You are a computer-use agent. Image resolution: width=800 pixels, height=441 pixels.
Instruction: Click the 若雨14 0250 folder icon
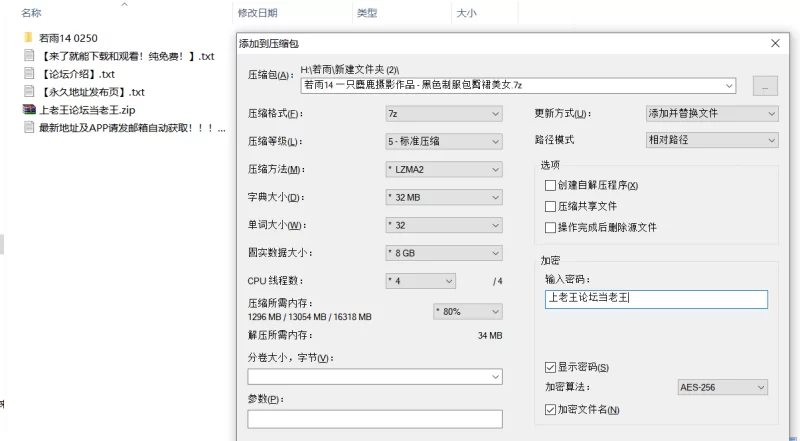click(29, 38)
